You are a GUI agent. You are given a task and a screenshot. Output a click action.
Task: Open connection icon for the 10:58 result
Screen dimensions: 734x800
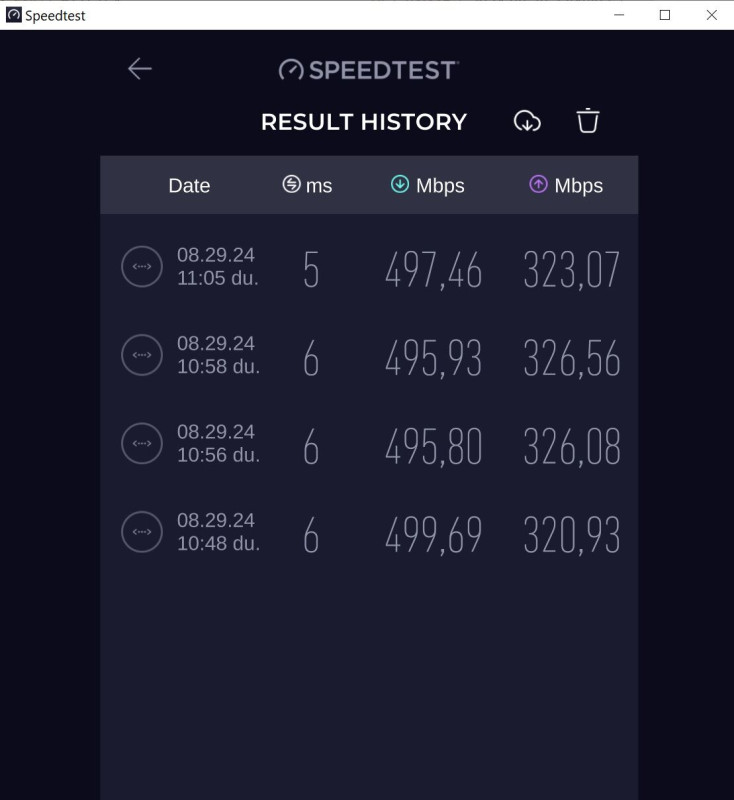pos(141,355)
